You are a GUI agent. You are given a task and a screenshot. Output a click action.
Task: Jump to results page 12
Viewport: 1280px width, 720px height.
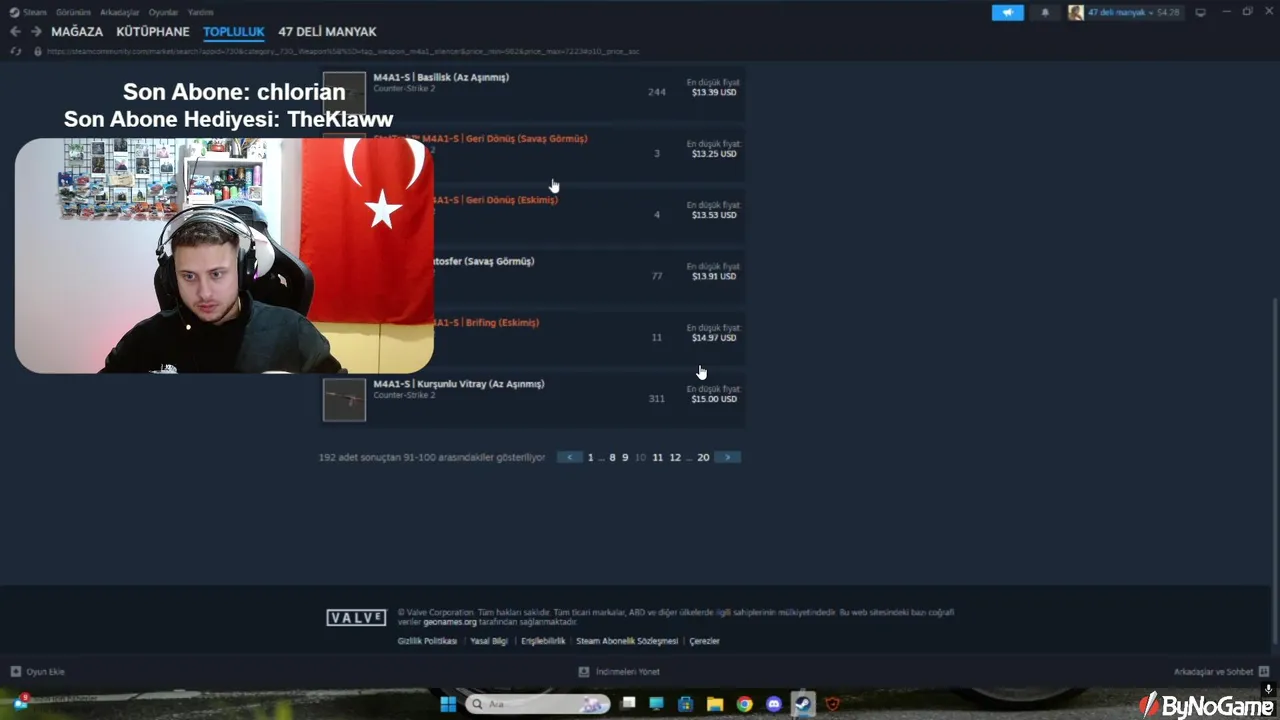(675, 457)
